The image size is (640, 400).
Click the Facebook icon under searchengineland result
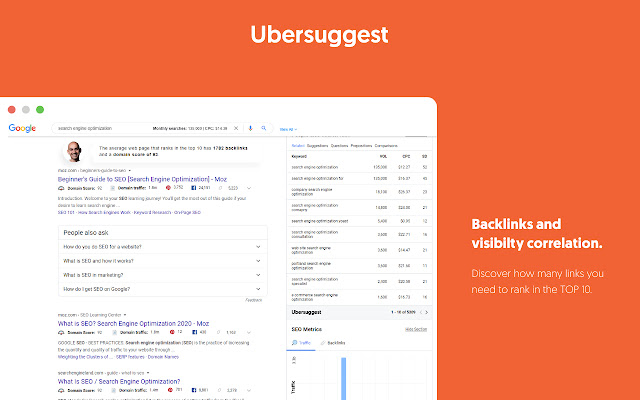[x=194, y=390]
